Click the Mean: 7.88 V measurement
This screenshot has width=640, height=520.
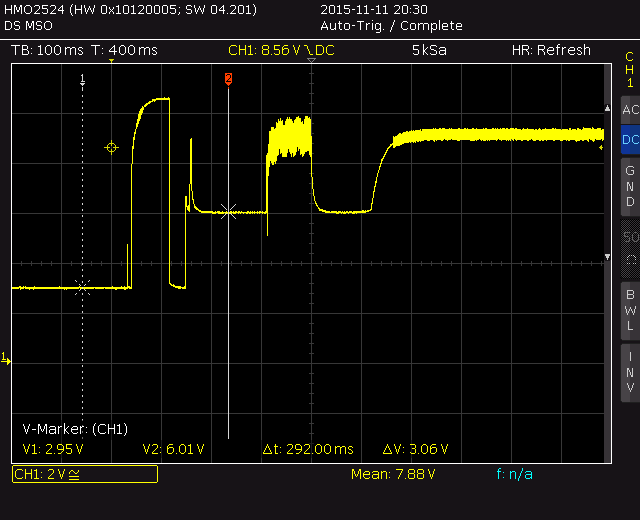393,474
